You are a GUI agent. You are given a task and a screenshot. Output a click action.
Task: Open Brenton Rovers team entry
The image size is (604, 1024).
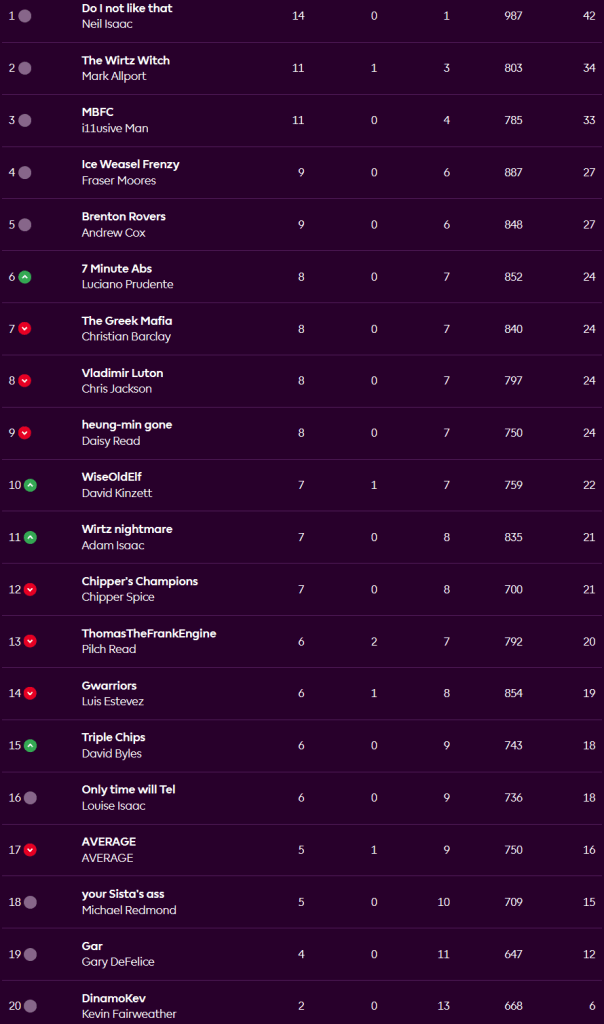[124, 216]
